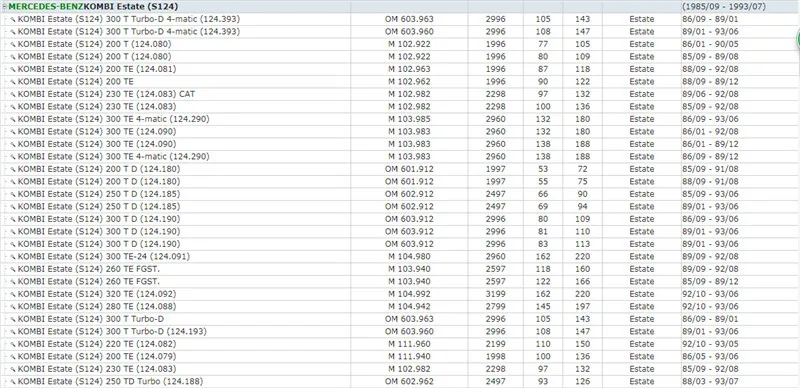This screenshot has height=388, width=800.
Task: Click the icon of the 200 T D row with 53 and 72
Action: tap(13, 169)
